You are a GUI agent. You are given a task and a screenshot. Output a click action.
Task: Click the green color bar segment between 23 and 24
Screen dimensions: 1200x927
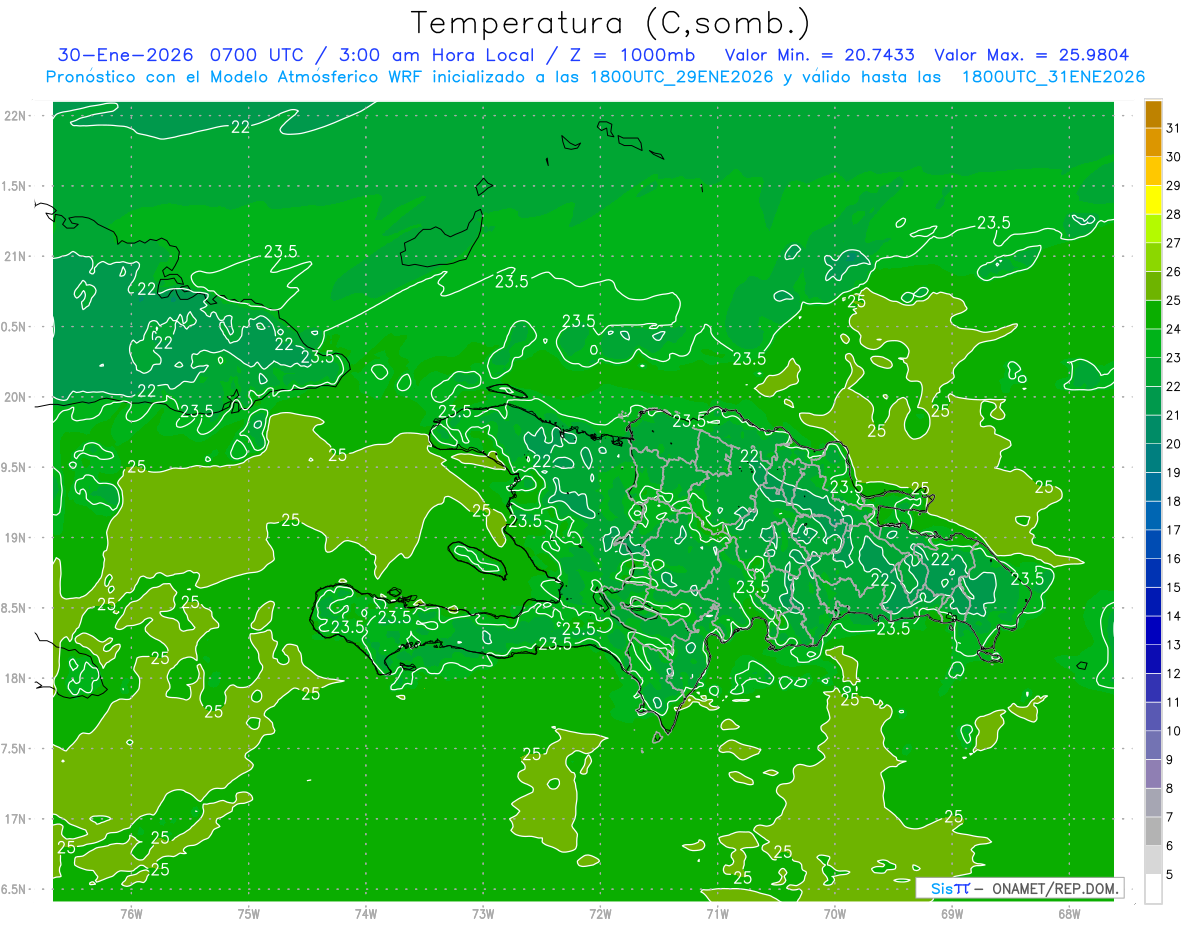click(1153, 343)
